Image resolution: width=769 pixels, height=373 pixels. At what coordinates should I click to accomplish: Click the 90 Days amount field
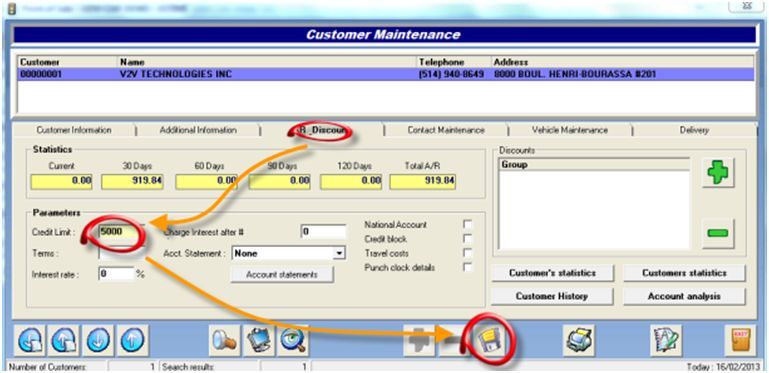(280, 181)
